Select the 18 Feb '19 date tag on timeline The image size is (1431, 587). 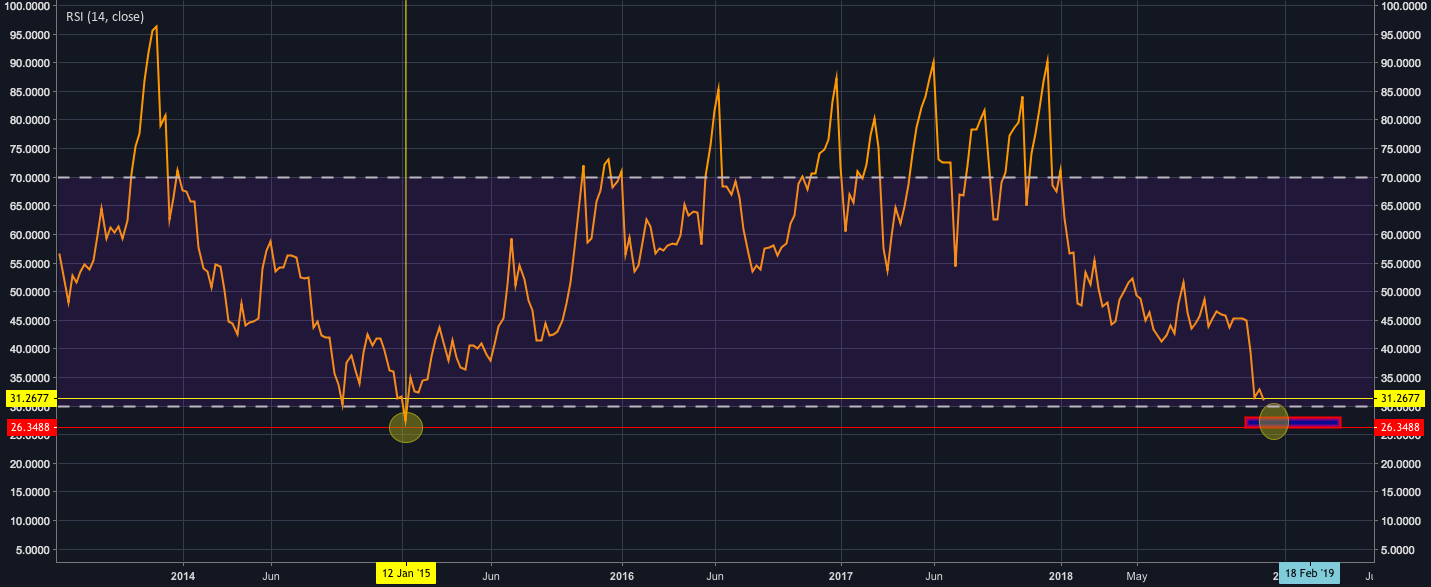point(1311,574)
